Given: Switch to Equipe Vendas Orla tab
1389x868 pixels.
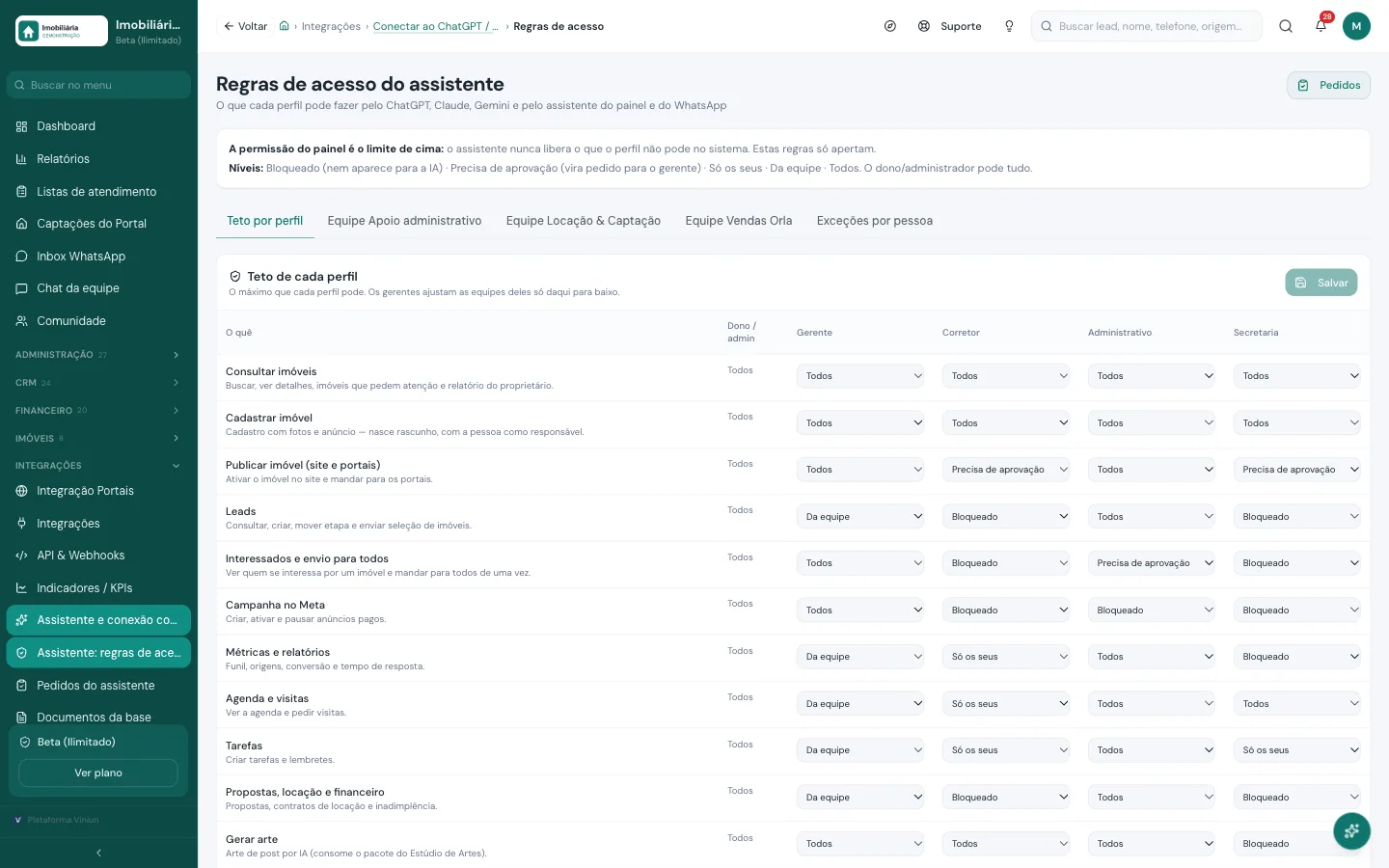Looking at the screenshot, I should 739,221.
